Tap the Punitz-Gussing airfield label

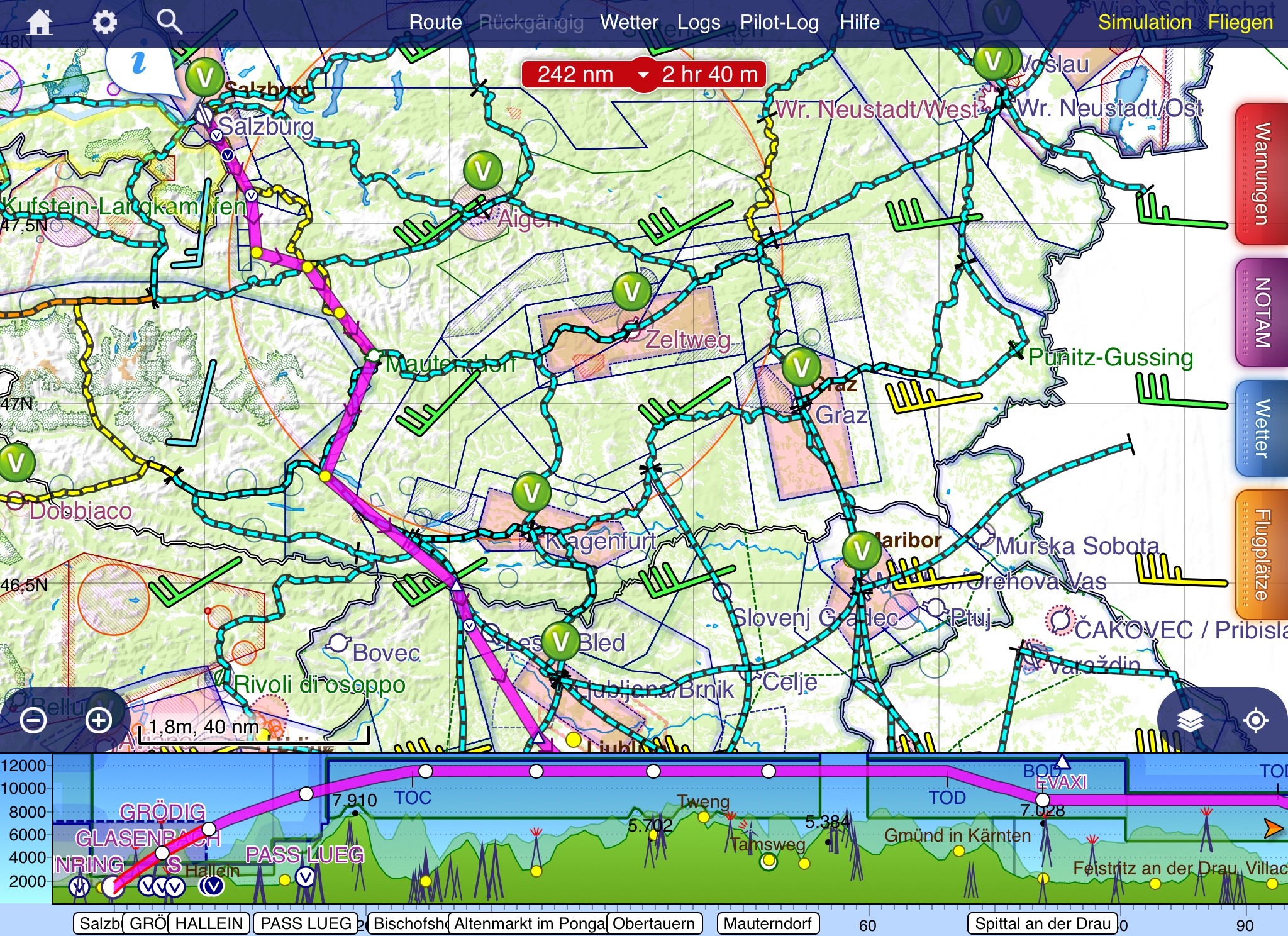point(1111,357)
